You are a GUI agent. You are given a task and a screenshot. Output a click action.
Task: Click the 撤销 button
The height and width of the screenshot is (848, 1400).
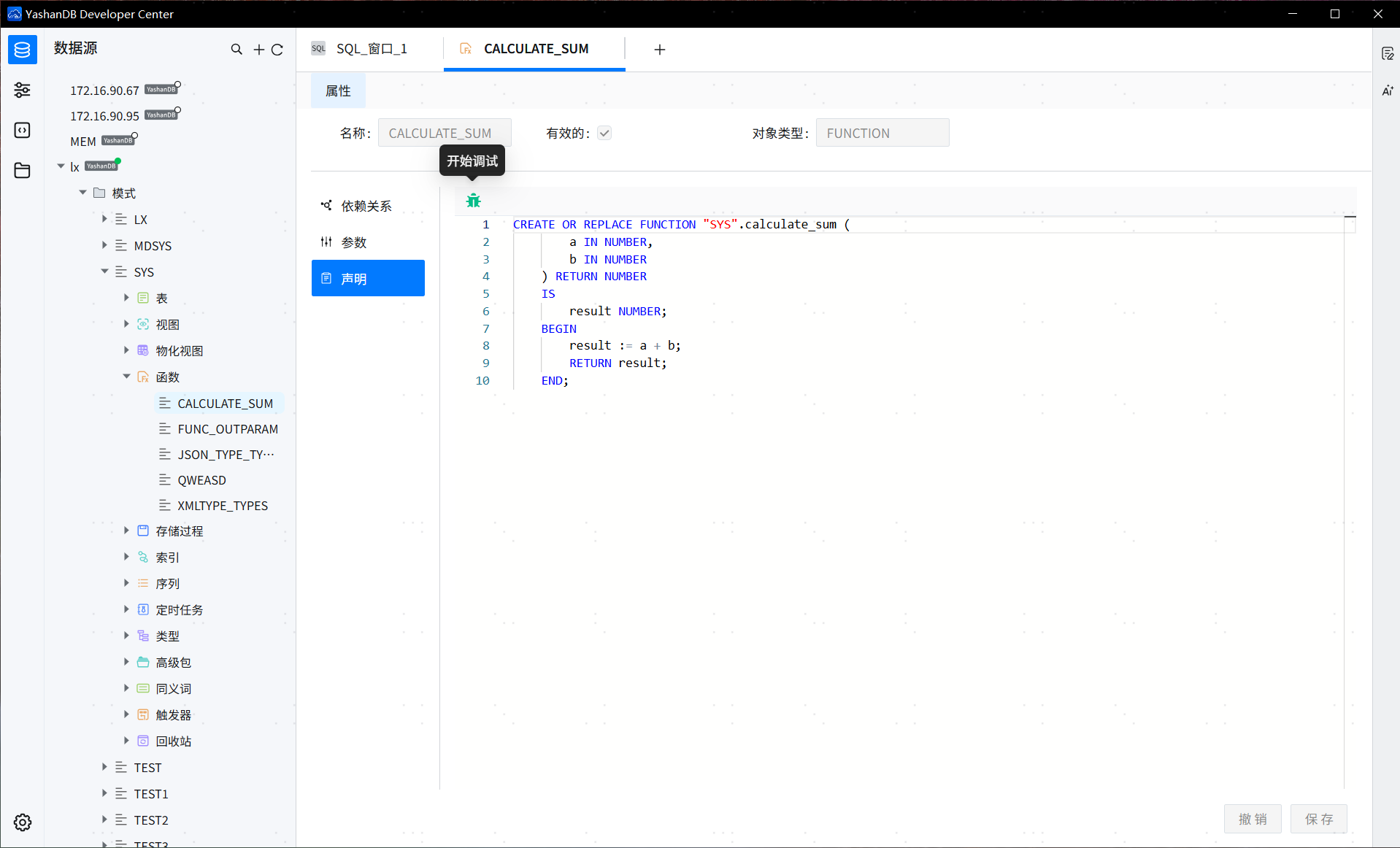(x=1253, y=819)
